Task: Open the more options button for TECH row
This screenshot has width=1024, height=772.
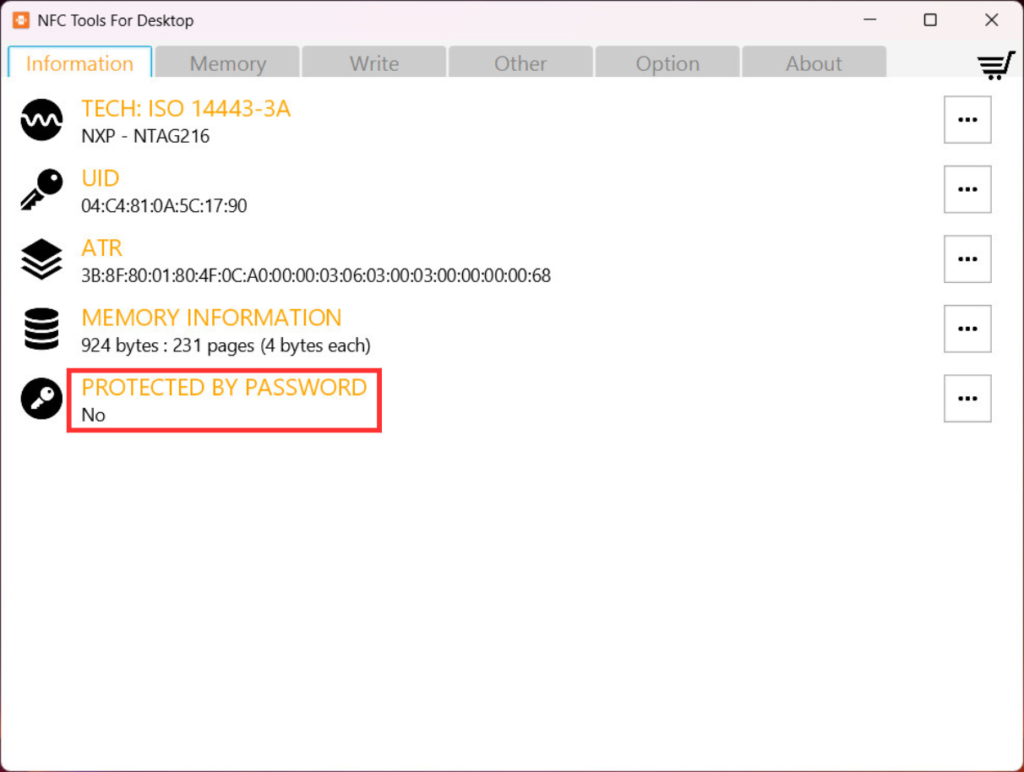Action: tap(967, 120)
